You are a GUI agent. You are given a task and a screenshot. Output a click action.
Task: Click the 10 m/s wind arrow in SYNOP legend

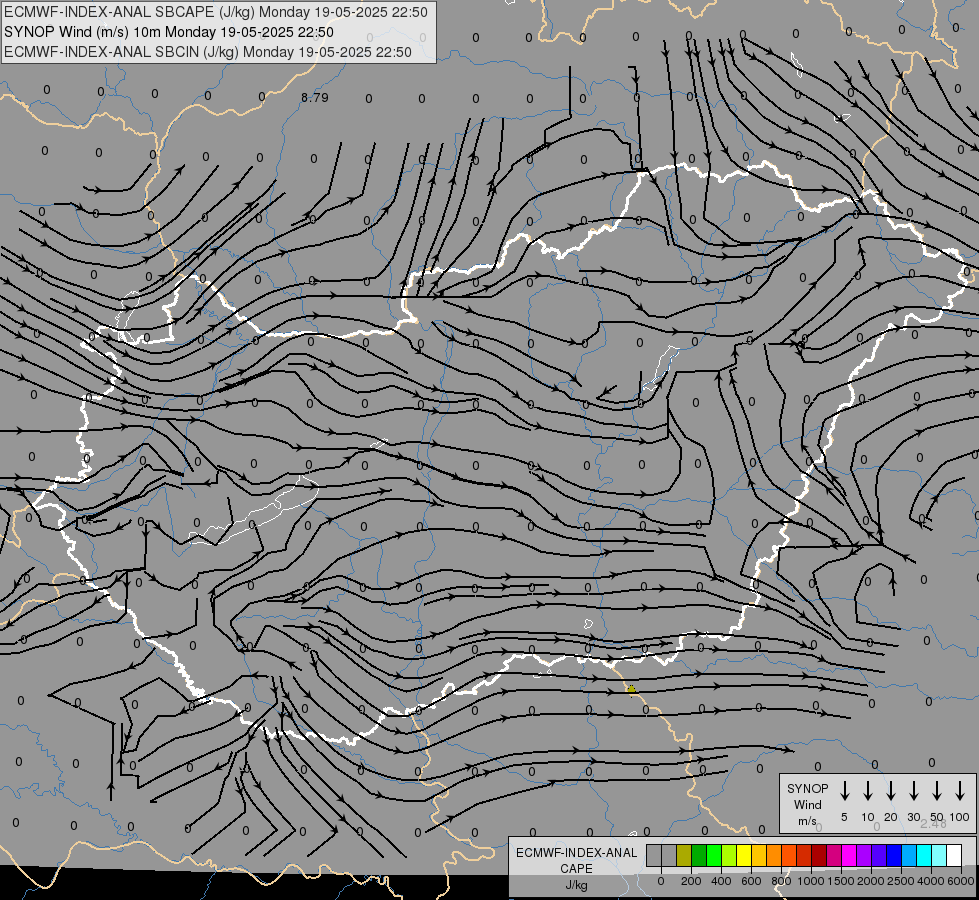pyautogui.click(x=868, y=791)
